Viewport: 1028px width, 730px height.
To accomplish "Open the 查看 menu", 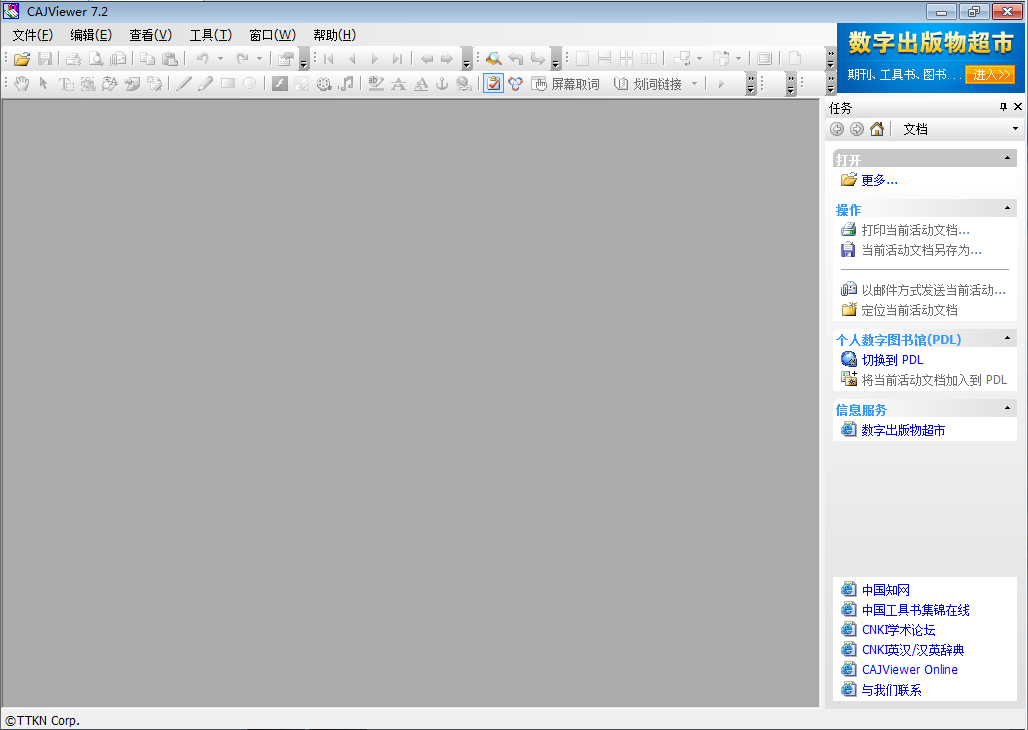I will (150, 34).
